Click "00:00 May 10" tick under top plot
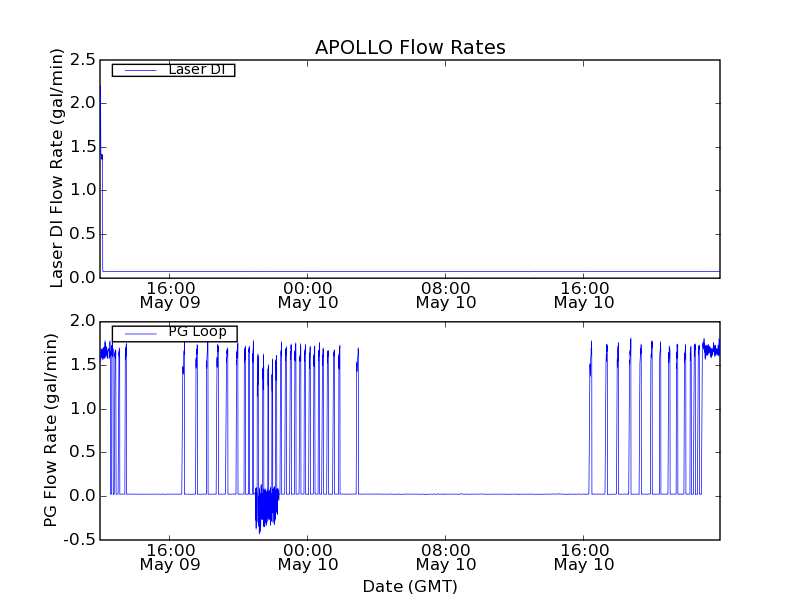Viewport: 800px width, 600px height. pos(308,294)
